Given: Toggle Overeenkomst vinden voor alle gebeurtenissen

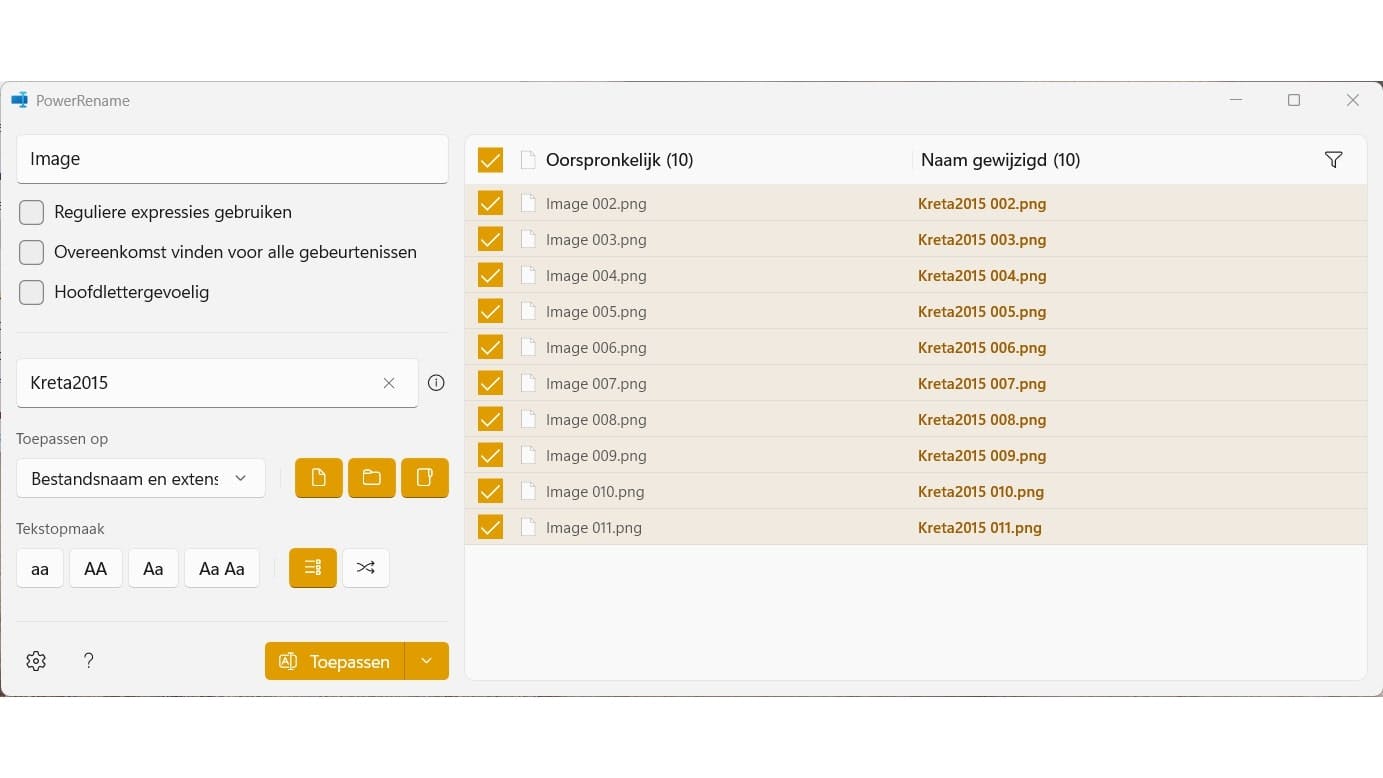Looking at the screenshot, I should click(32, 252).
